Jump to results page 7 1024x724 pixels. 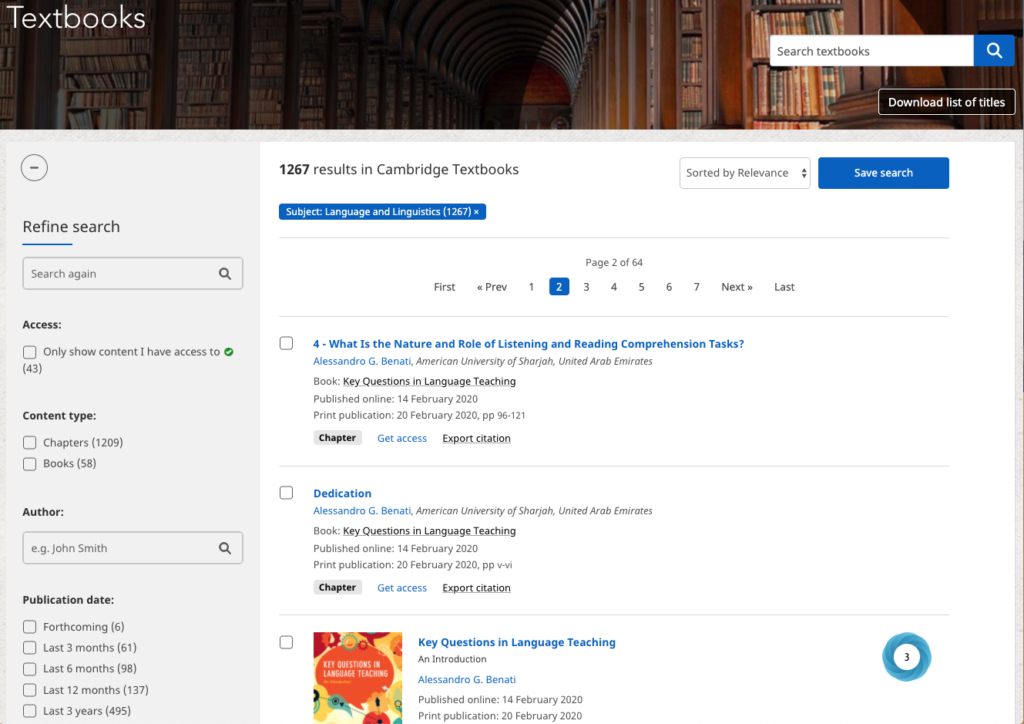696,287
